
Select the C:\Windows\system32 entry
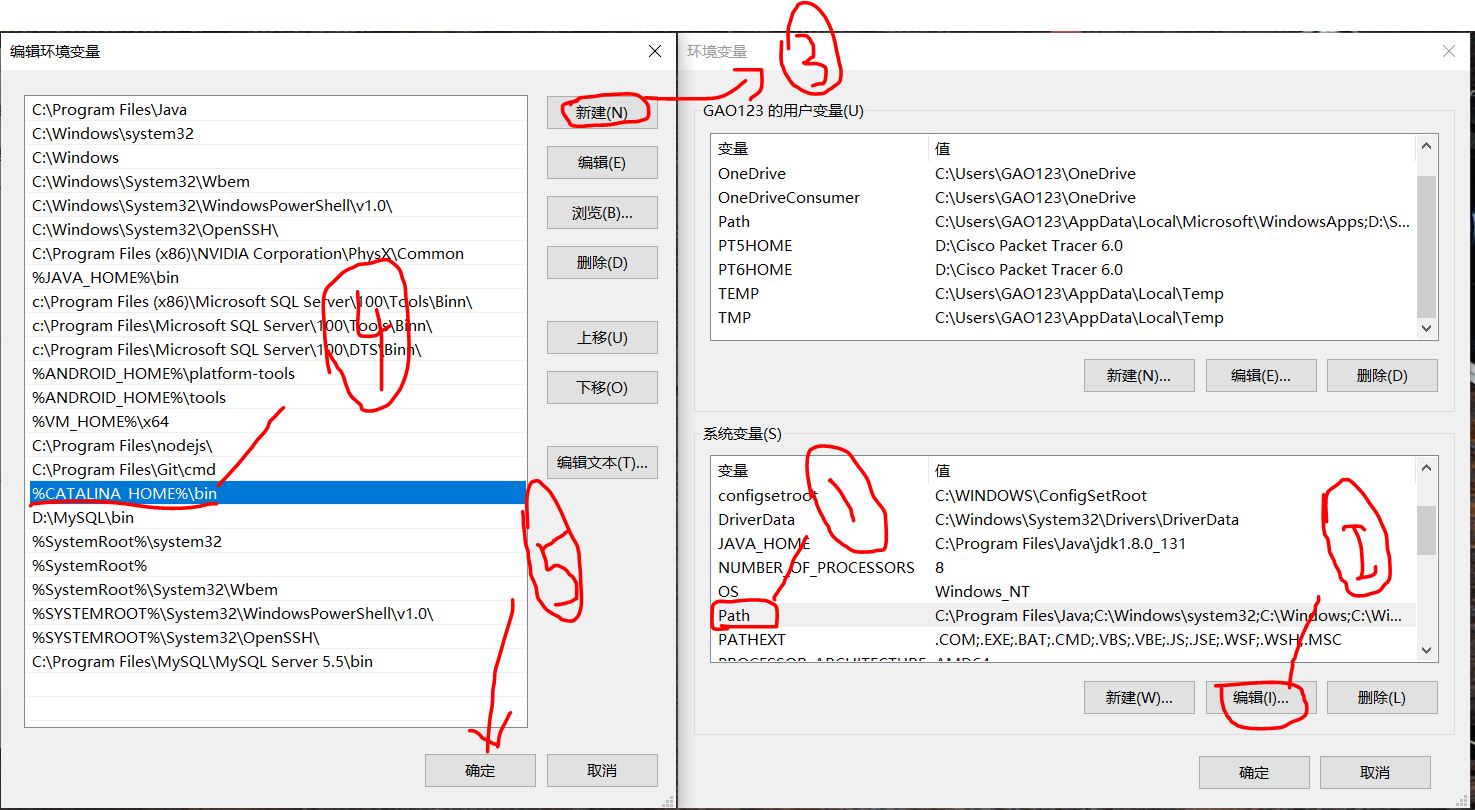(x=277, y=133)
